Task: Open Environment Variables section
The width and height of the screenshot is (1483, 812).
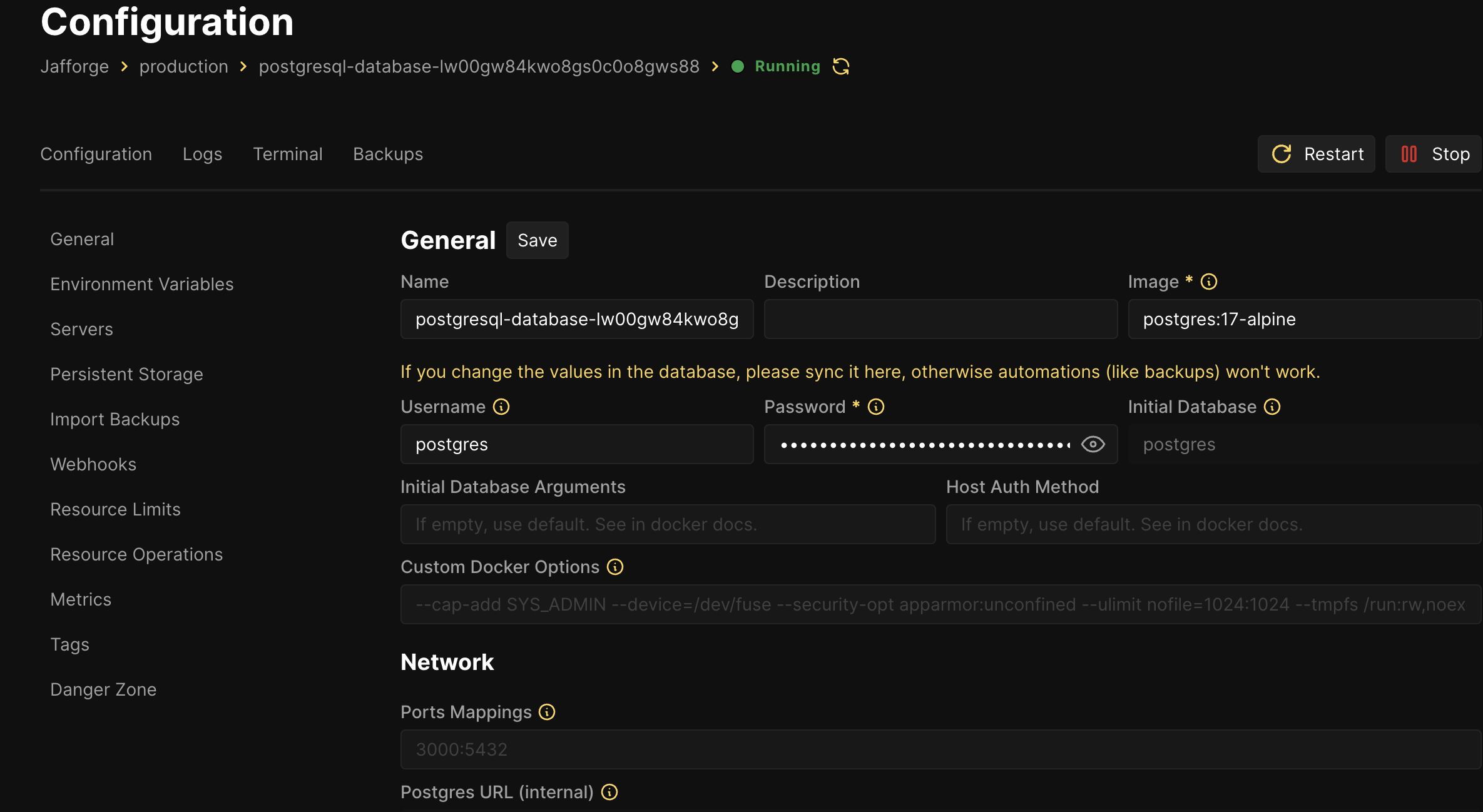Action: coord(142,284)
